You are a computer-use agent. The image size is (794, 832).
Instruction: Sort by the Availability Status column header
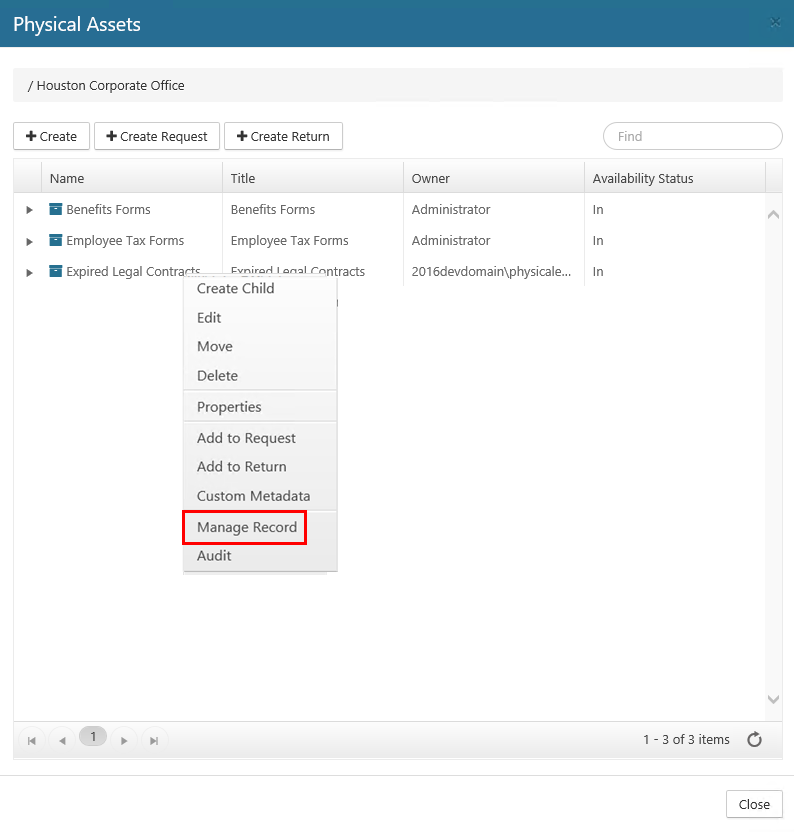pyautogui.click(x=643, y=178)
